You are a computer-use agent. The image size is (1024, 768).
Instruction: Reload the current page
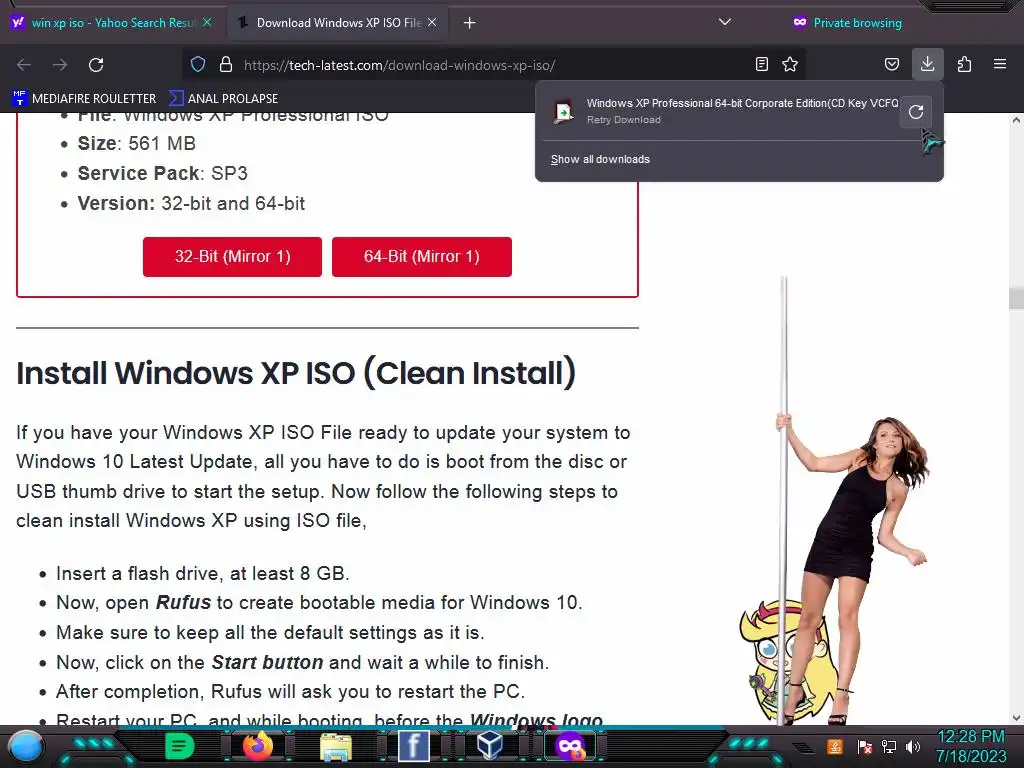click(96, 65)
